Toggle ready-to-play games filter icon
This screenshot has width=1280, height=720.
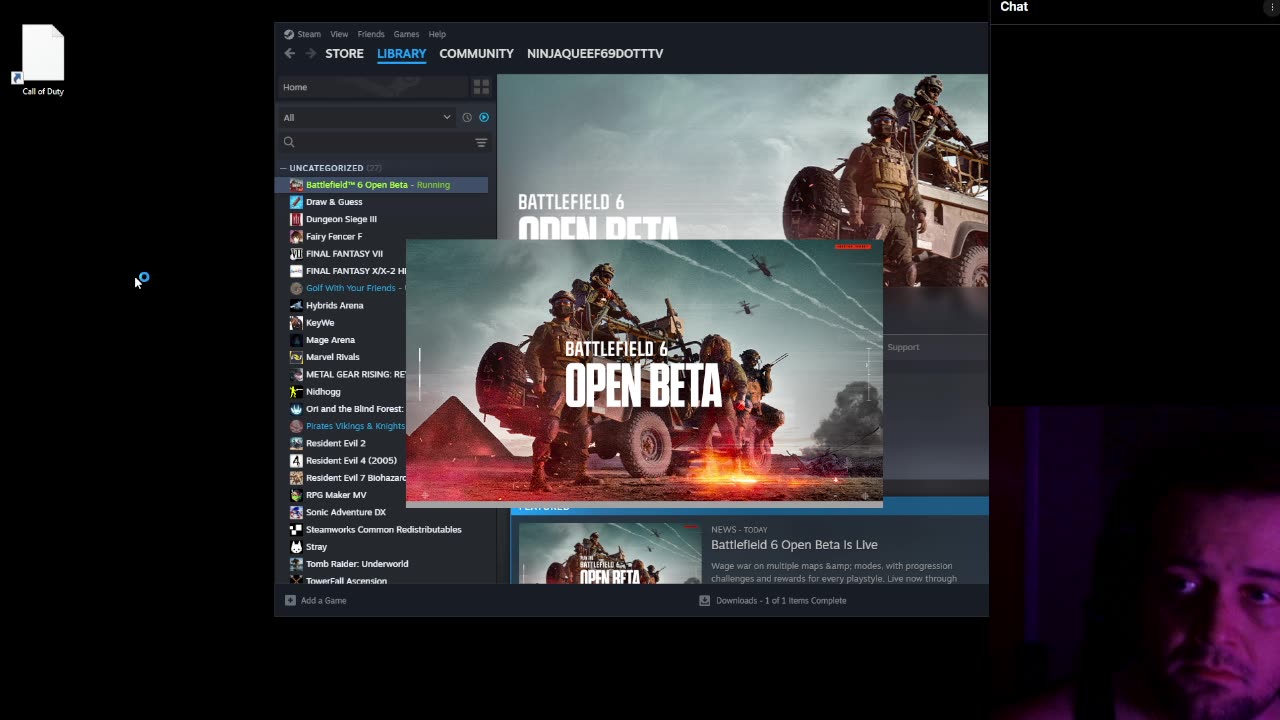click(x=484, y=117)
